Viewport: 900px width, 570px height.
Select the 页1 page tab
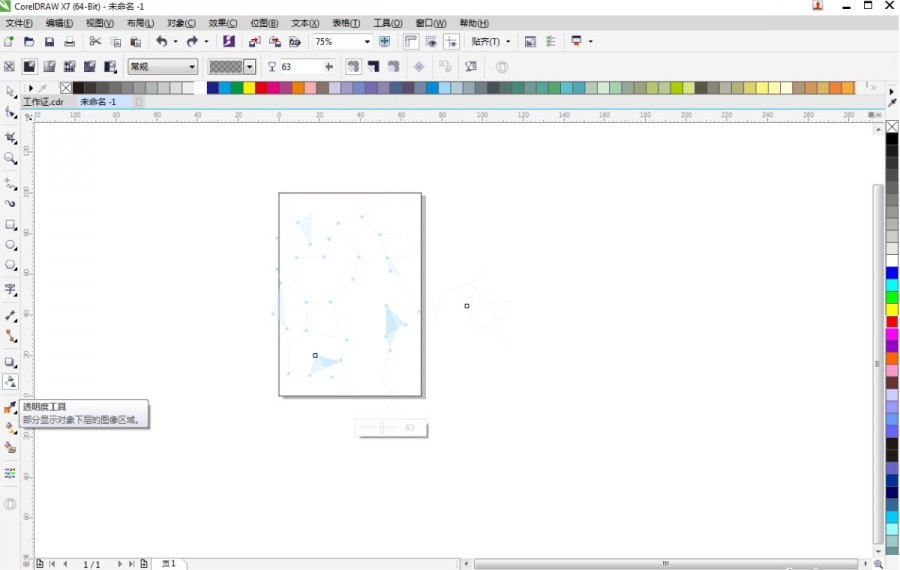[x=169, y=564]
